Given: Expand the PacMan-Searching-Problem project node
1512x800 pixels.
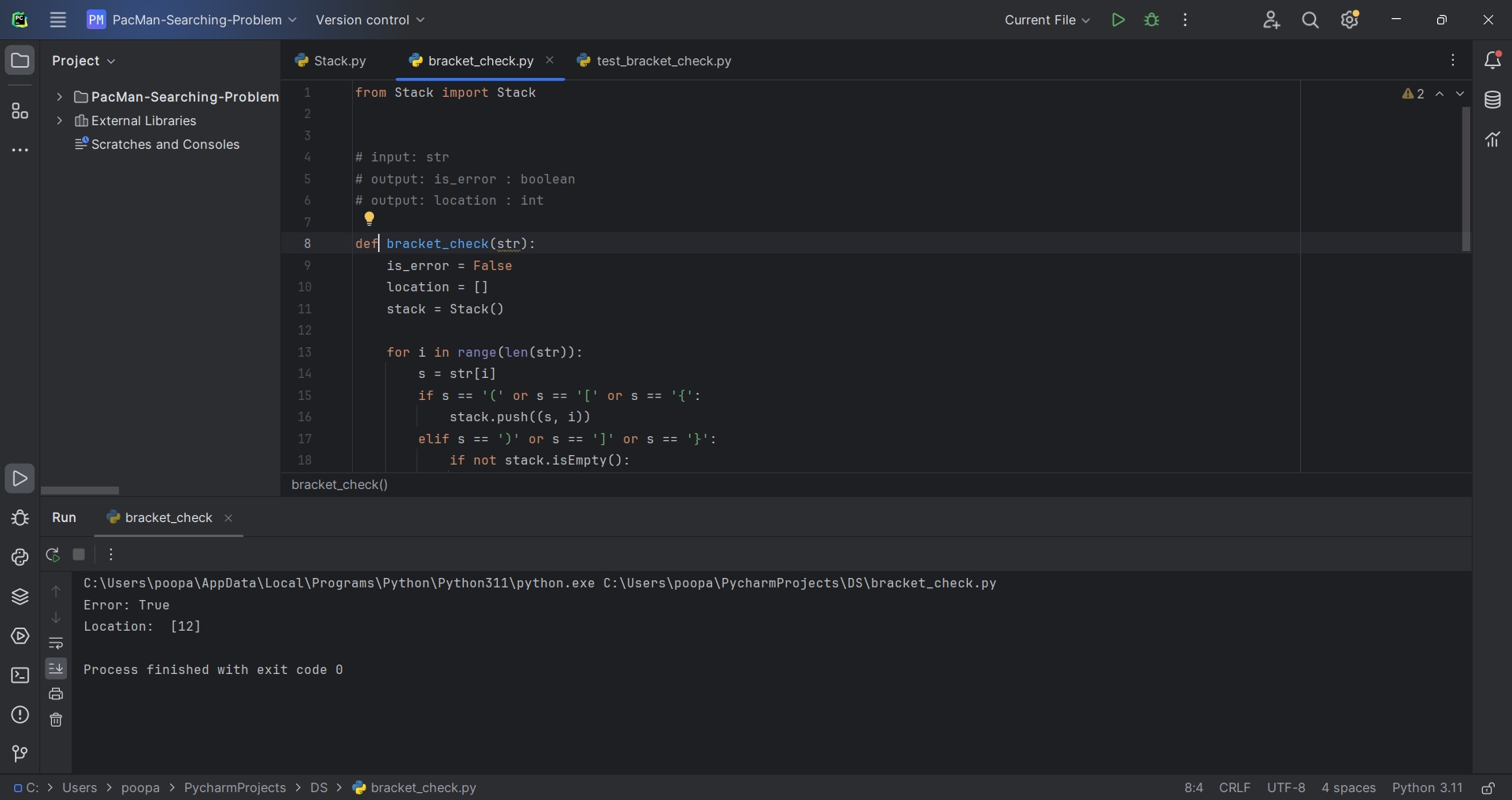Looking at the screenshot, I should tap(59, 96).
